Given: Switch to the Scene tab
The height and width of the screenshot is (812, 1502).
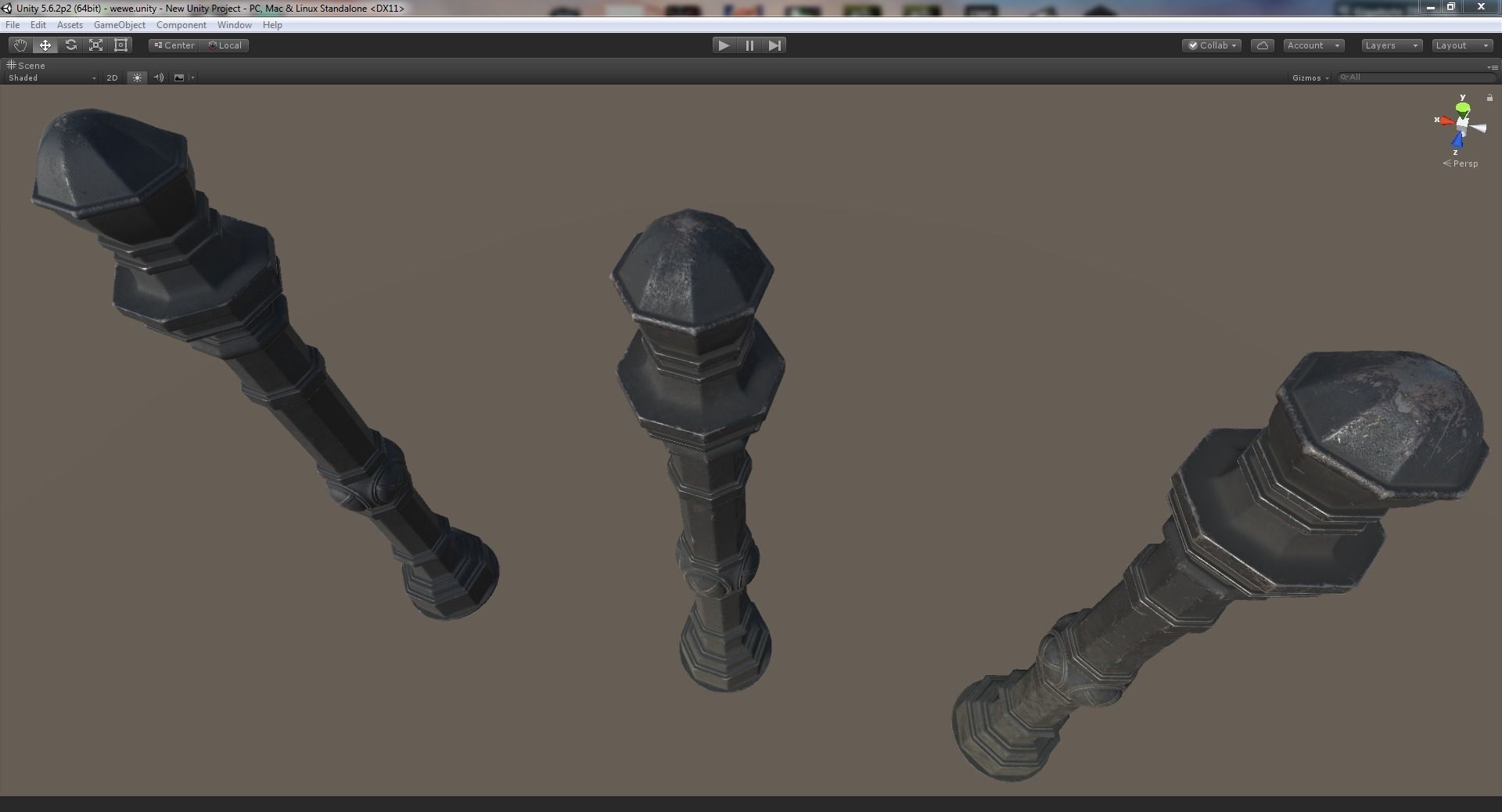Looking at the screenshot, I should 27,65.
